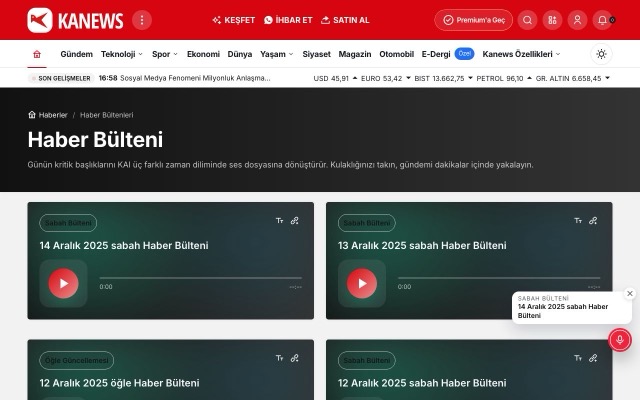This screenshot has height=400, width=640.
Task: Seek the 13 Aralık sabah audio progress bar
Action: coord(499,278)
